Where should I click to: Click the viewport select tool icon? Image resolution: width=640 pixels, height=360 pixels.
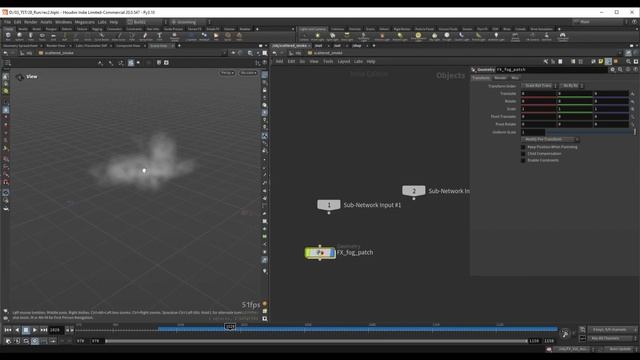6,76
